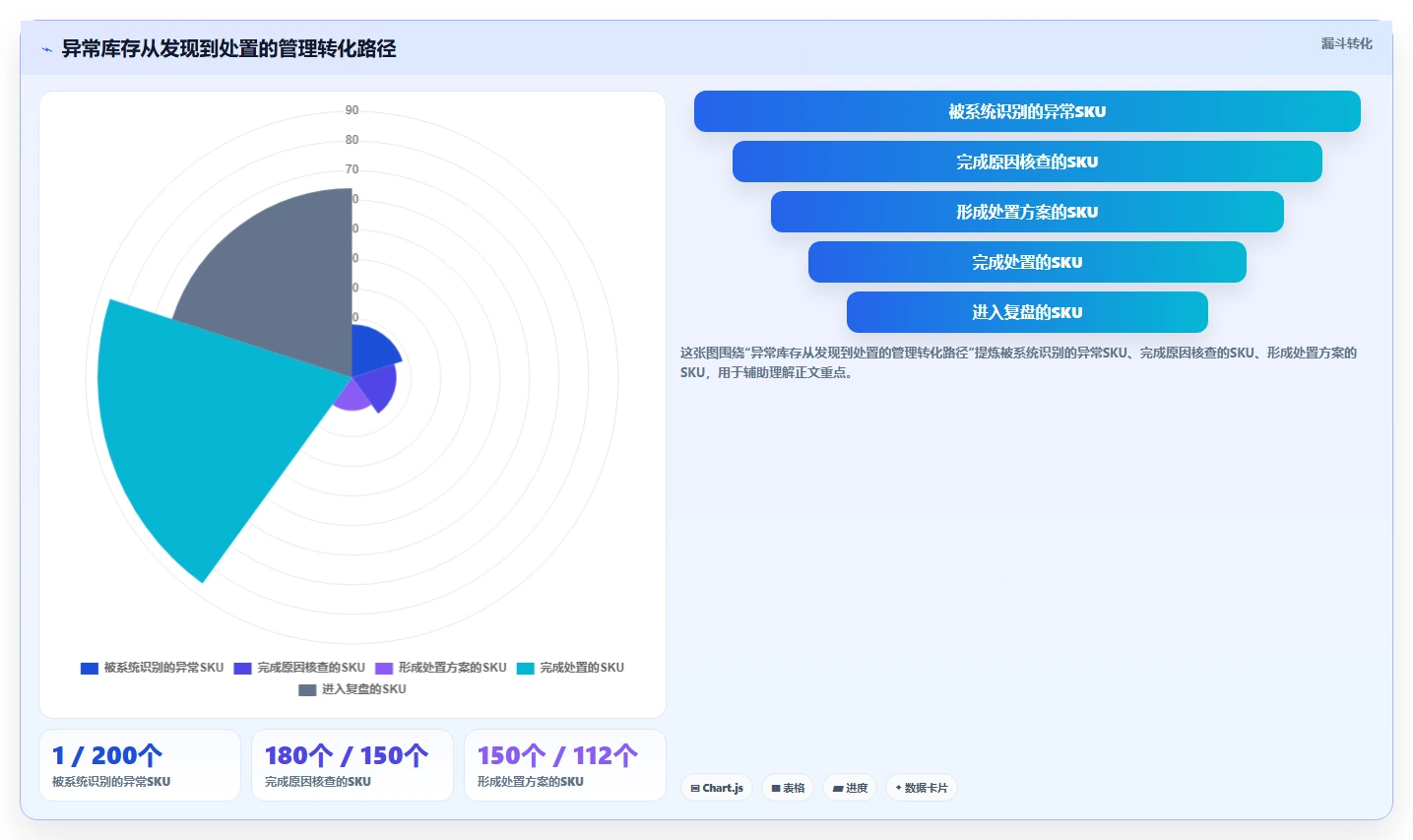Click the title 异常库存从发现到处置的管理转化路径

(228, 48)
